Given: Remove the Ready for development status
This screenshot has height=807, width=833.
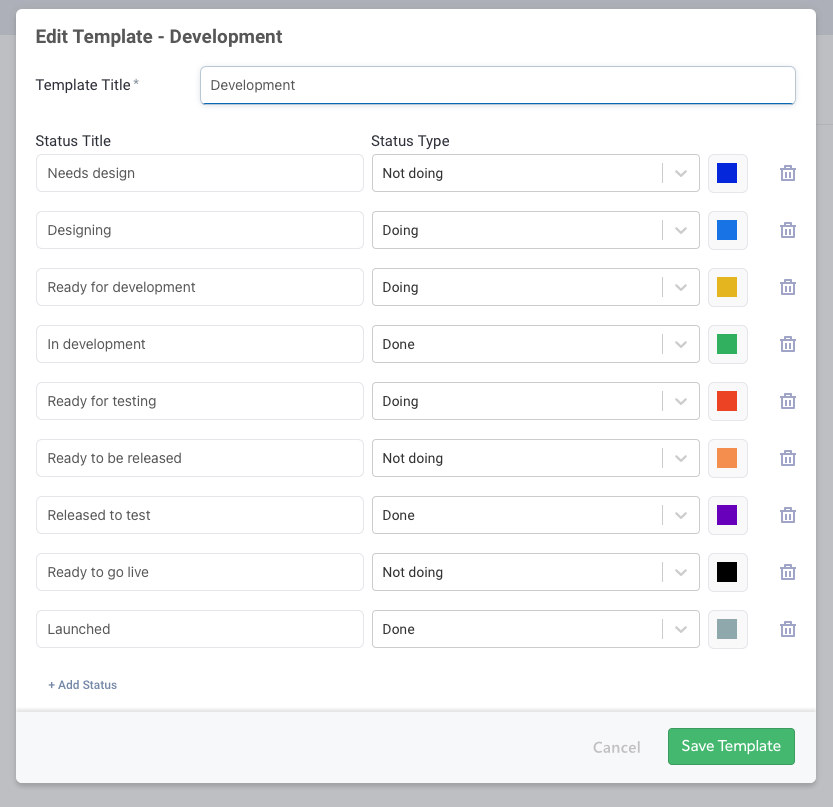Looking at the screenshot, I should coord(788,287).
